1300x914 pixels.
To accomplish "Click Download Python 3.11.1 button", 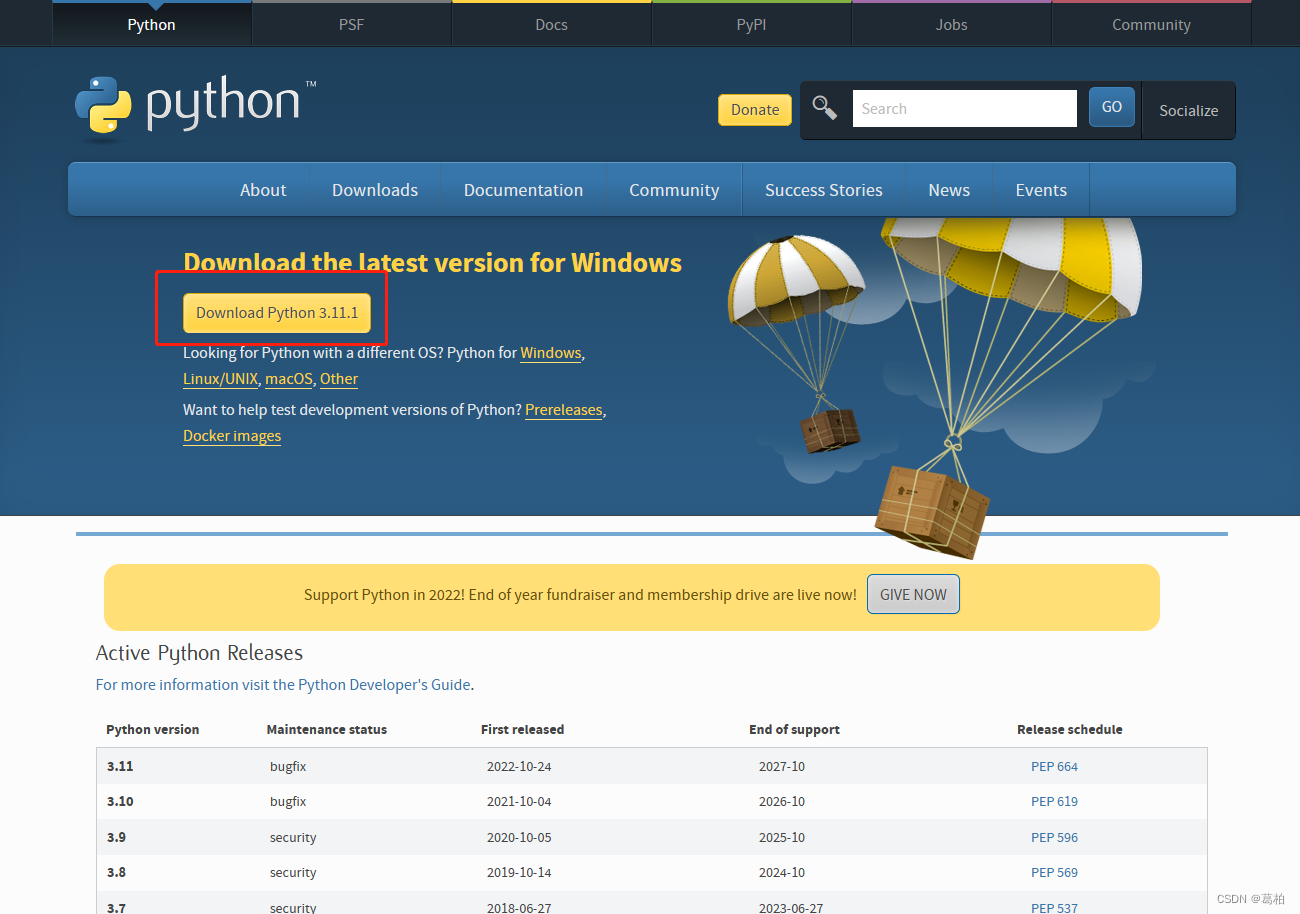I will (277, 313).
